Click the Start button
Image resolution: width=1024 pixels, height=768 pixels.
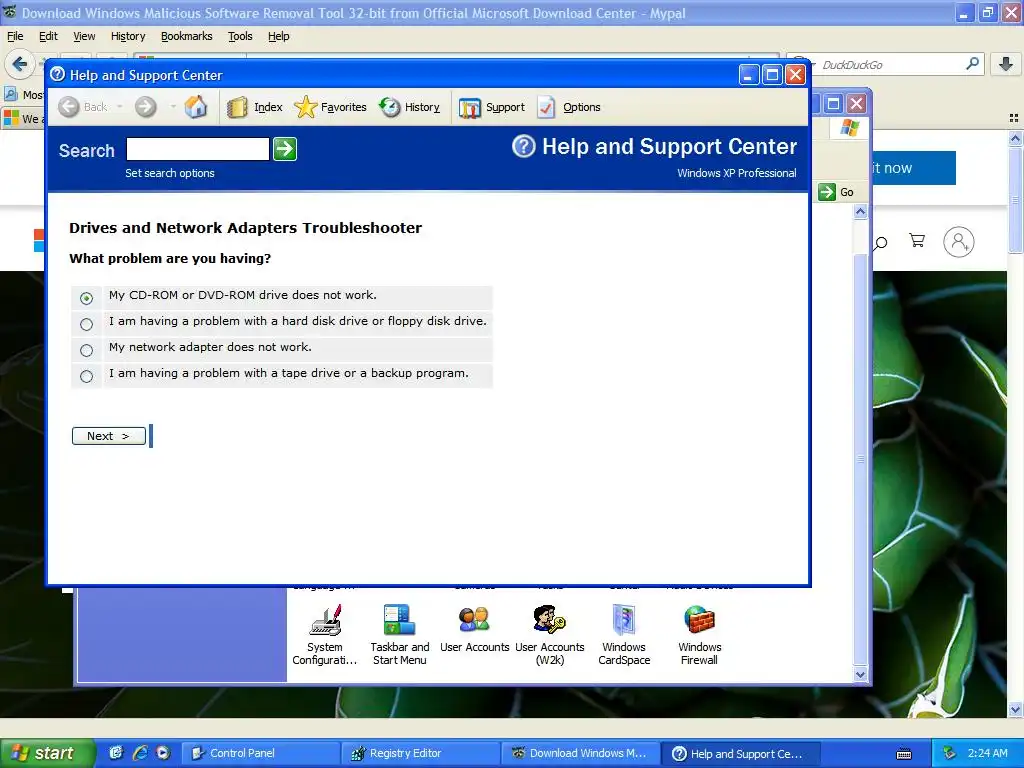48,753
